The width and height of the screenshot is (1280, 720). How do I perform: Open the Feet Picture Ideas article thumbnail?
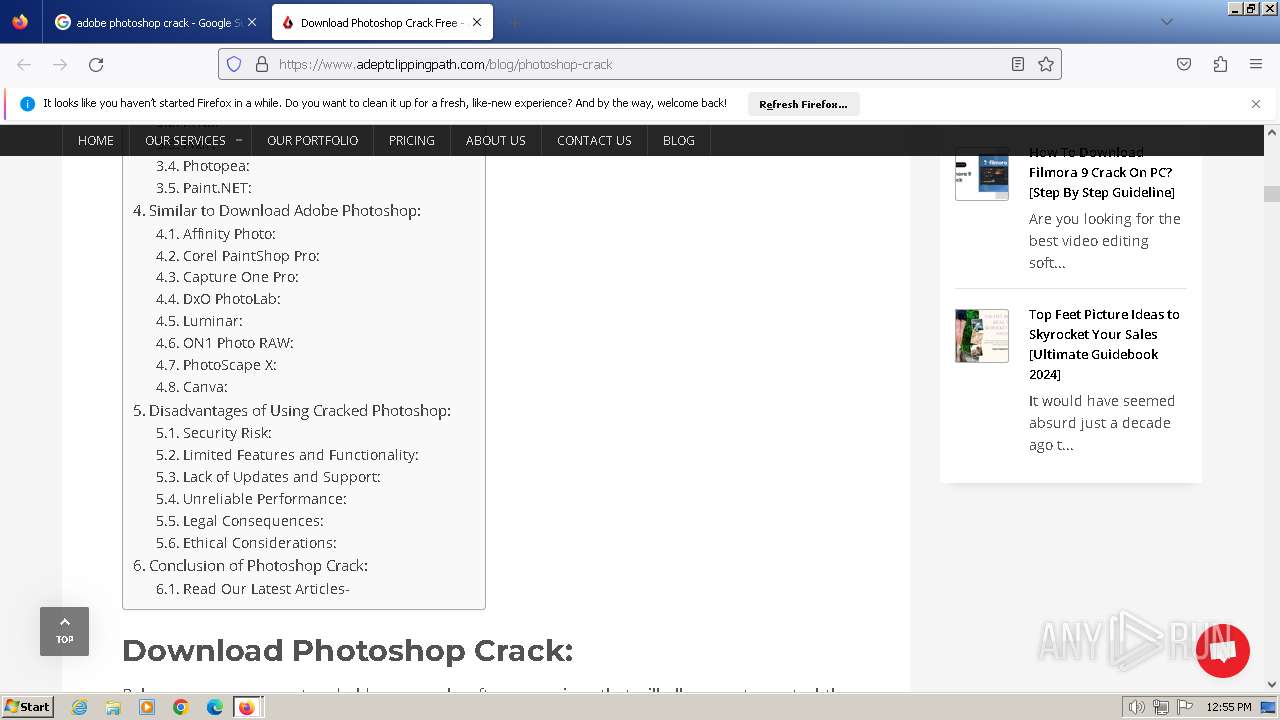coord(982,335)
